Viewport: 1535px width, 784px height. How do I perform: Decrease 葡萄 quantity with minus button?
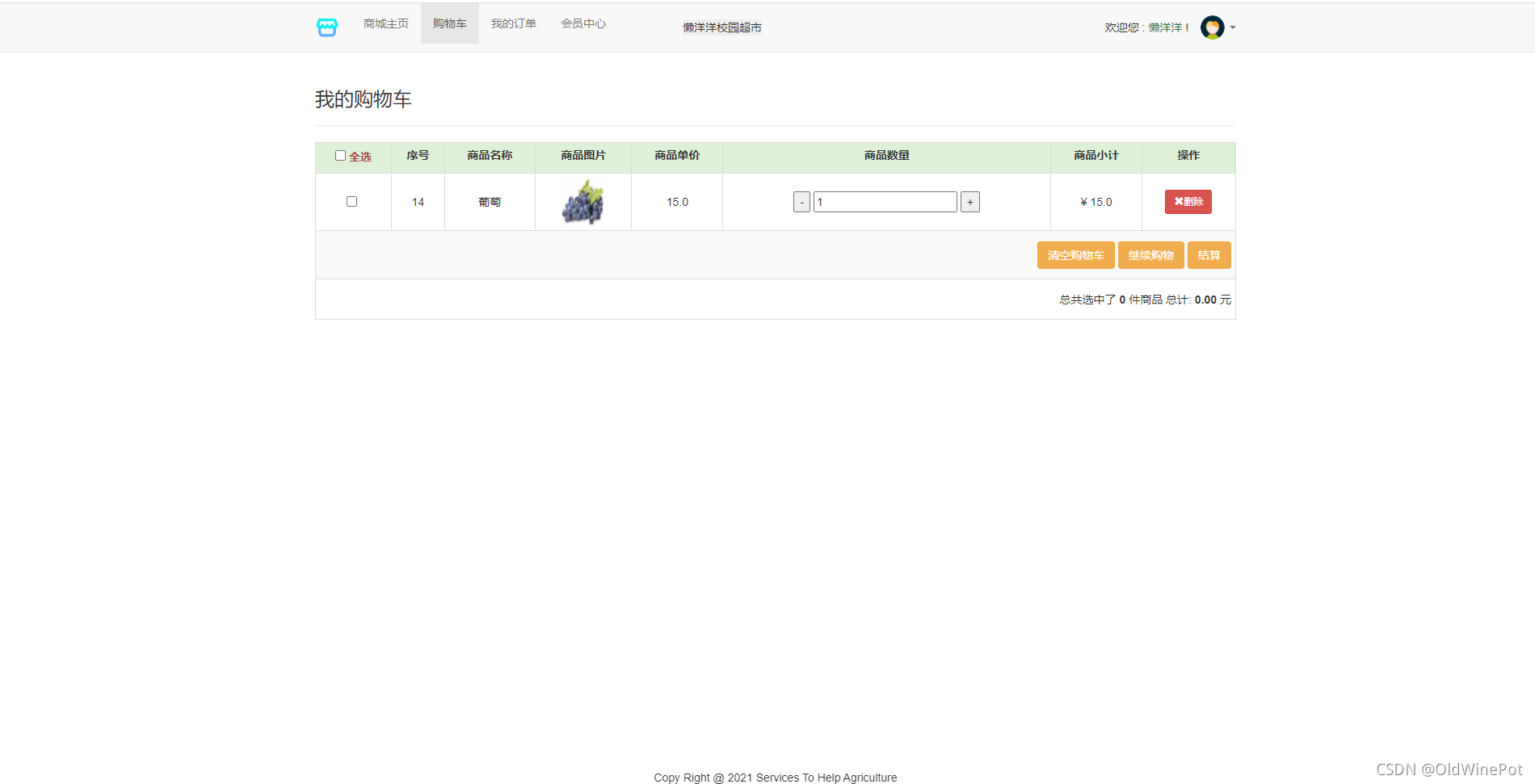(801, 202)
